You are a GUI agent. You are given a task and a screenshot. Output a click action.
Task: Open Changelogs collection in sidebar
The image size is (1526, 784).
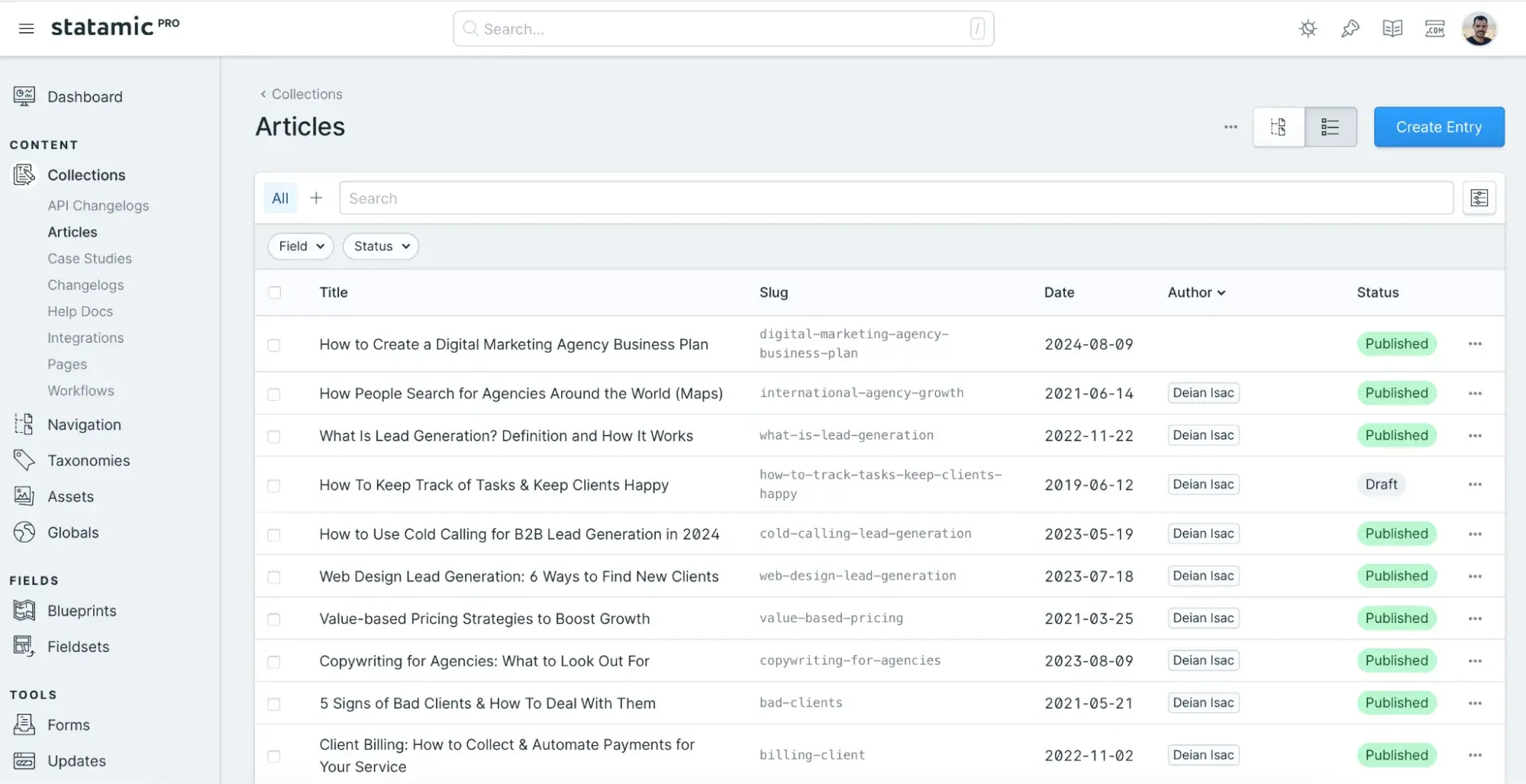coord(85,285)
